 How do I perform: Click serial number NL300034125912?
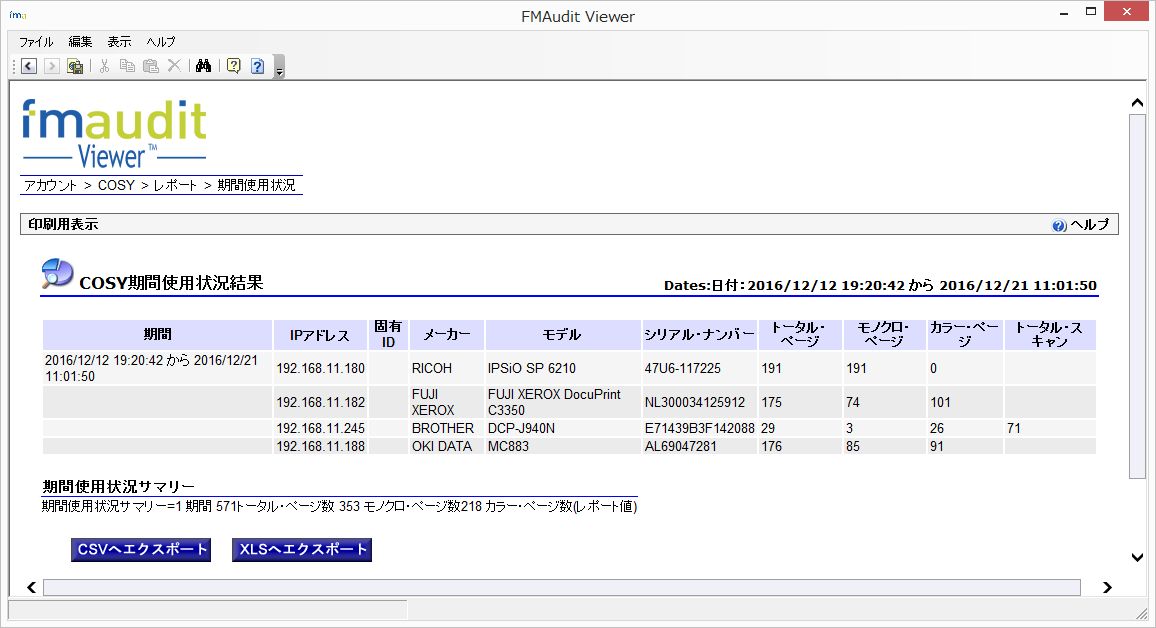tap(695, 402)
